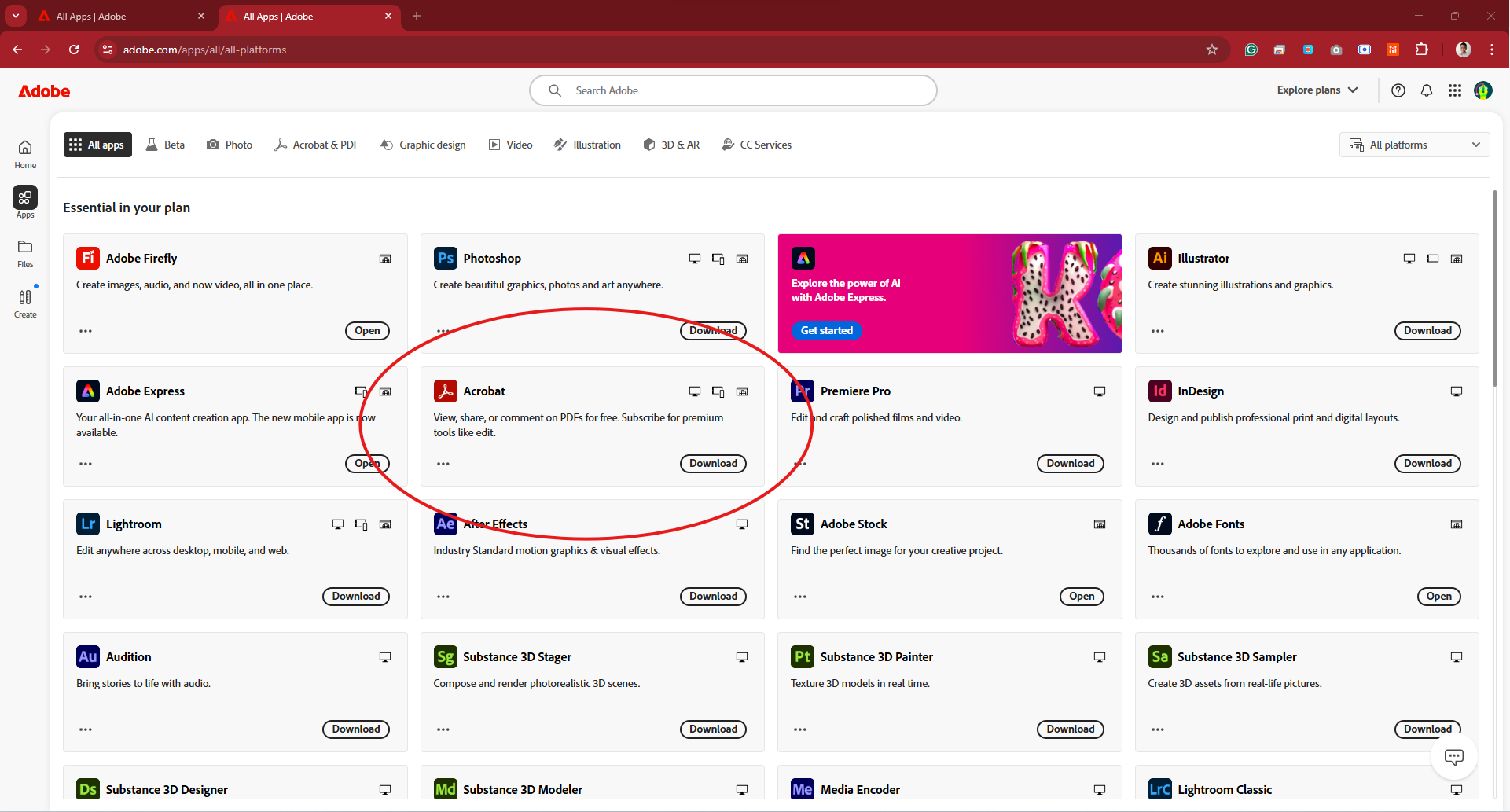The height and width of the screenshot is (812, 1510).
Task: Click the Substance 3D Painter Pt icon
Action: [x=803, y=656]
